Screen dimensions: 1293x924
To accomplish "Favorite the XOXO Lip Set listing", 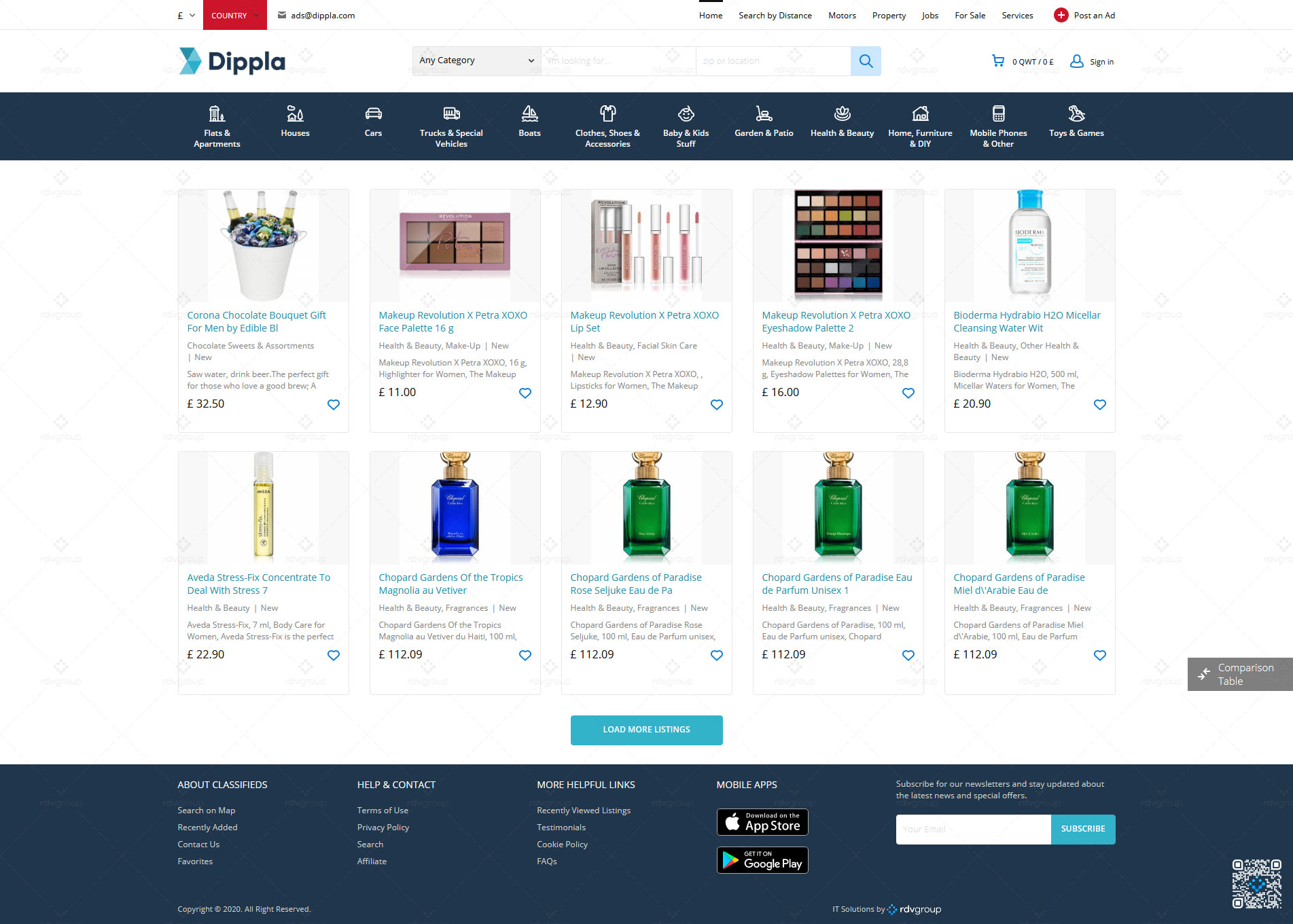I will point(717,404).
